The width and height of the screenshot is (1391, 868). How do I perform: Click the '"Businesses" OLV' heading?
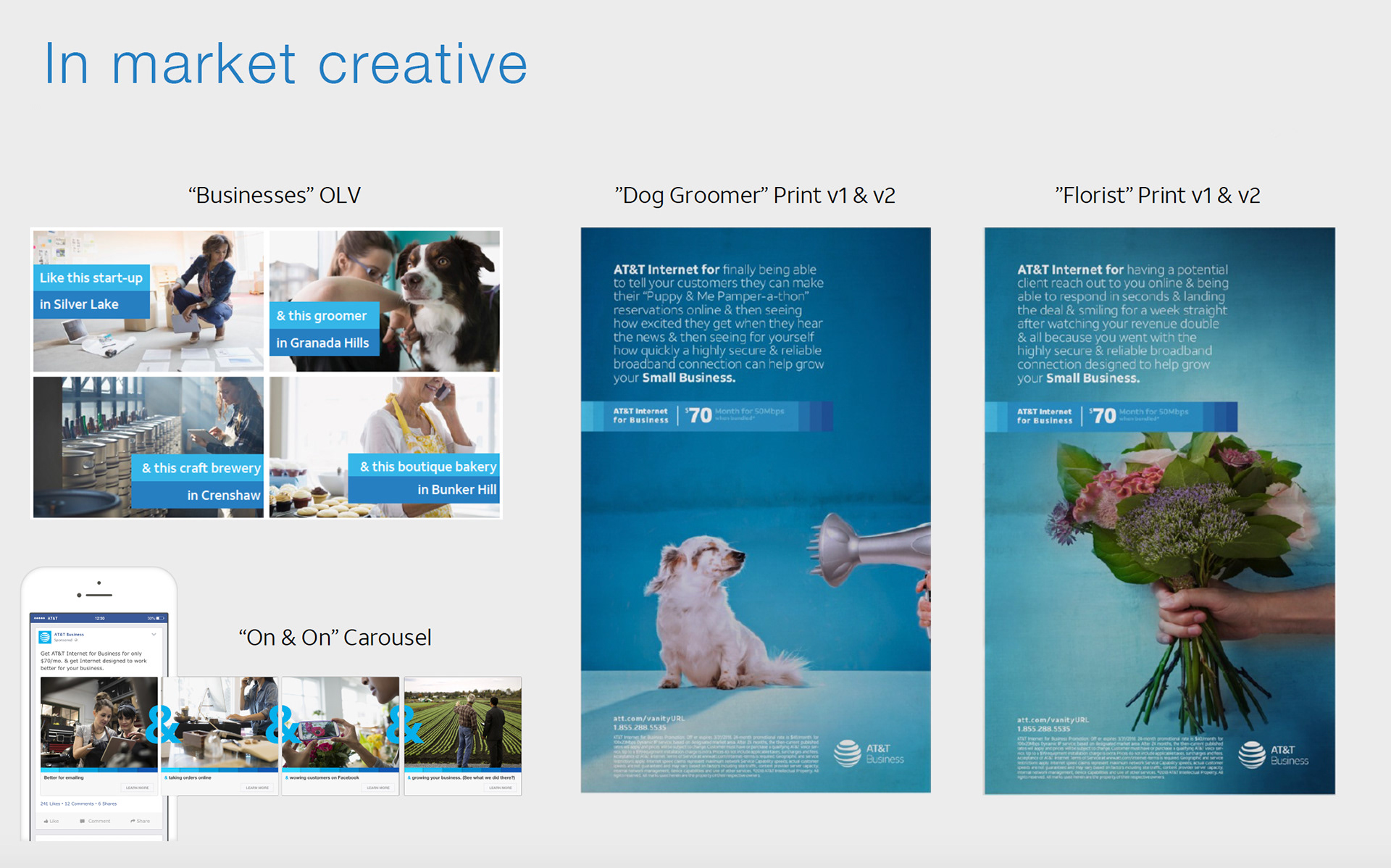pos(275,196)
